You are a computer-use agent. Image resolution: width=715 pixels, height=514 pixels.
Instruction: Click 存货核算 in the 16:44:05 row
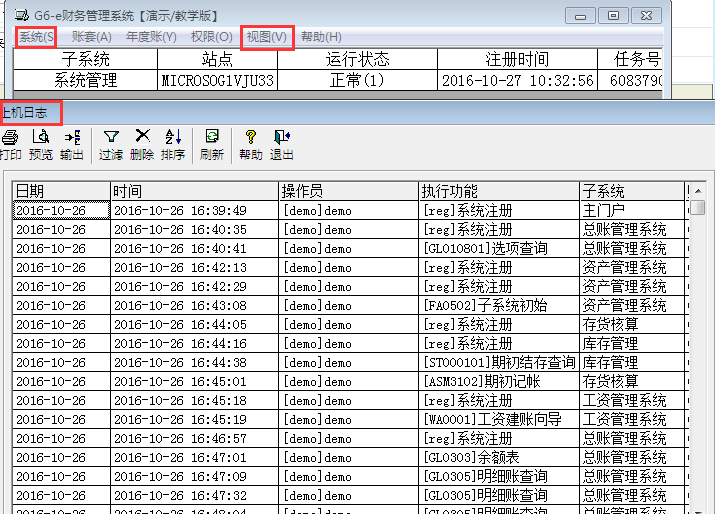(x=632, y=325)
